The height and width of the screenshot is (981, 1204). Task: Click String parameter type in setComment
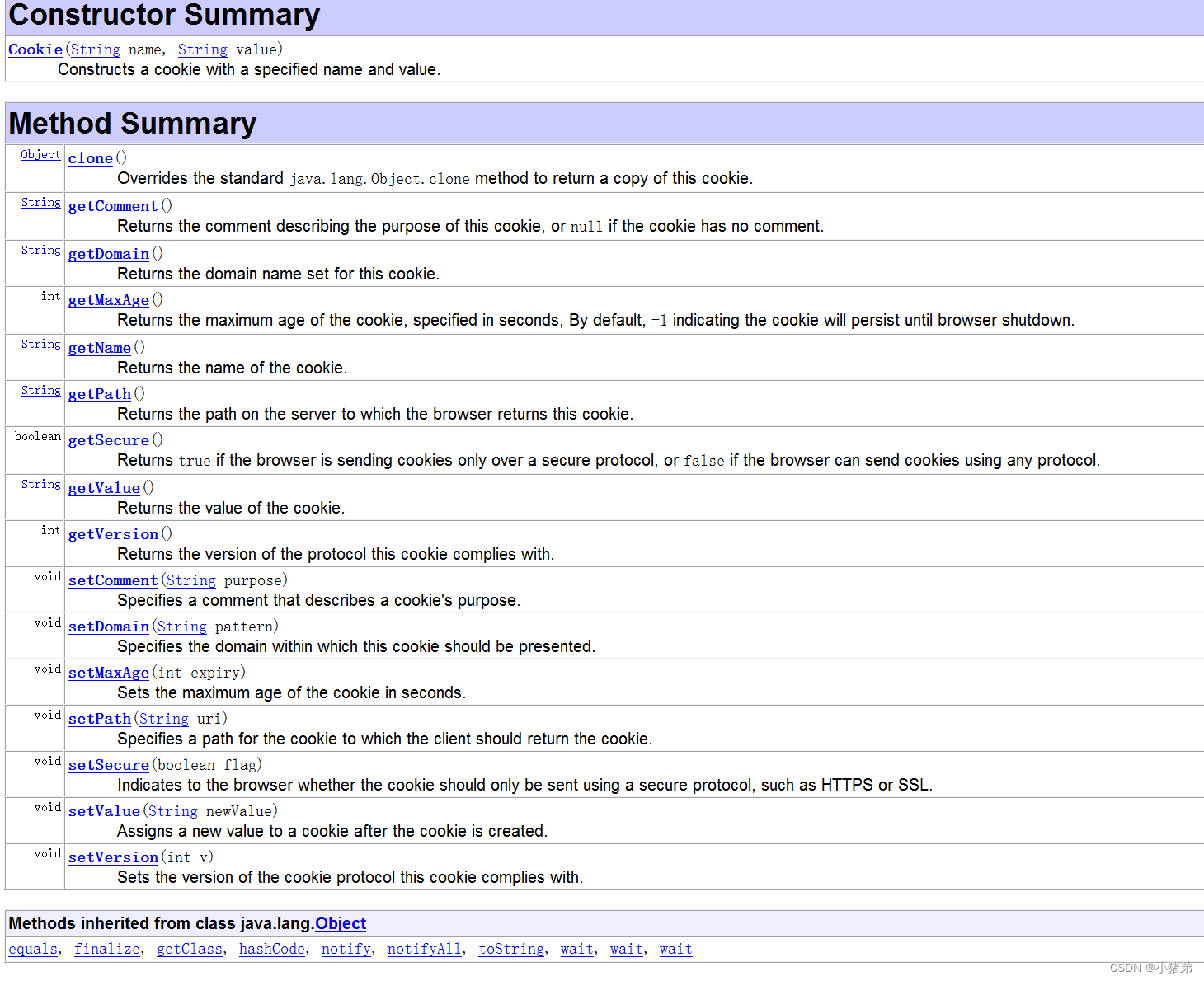pos(191,580)
